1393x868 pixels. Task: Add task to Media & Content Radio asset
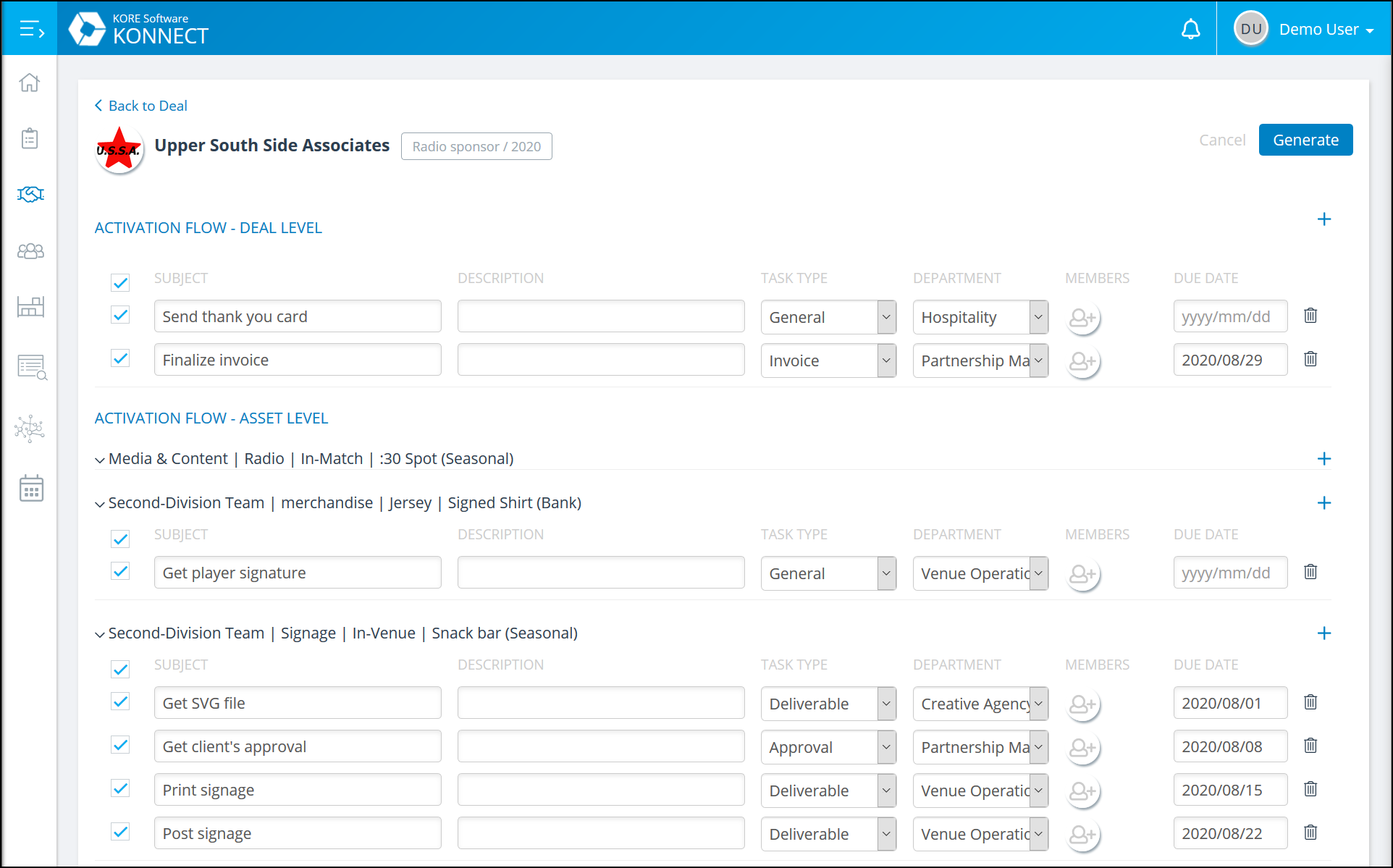(1324, 459)
